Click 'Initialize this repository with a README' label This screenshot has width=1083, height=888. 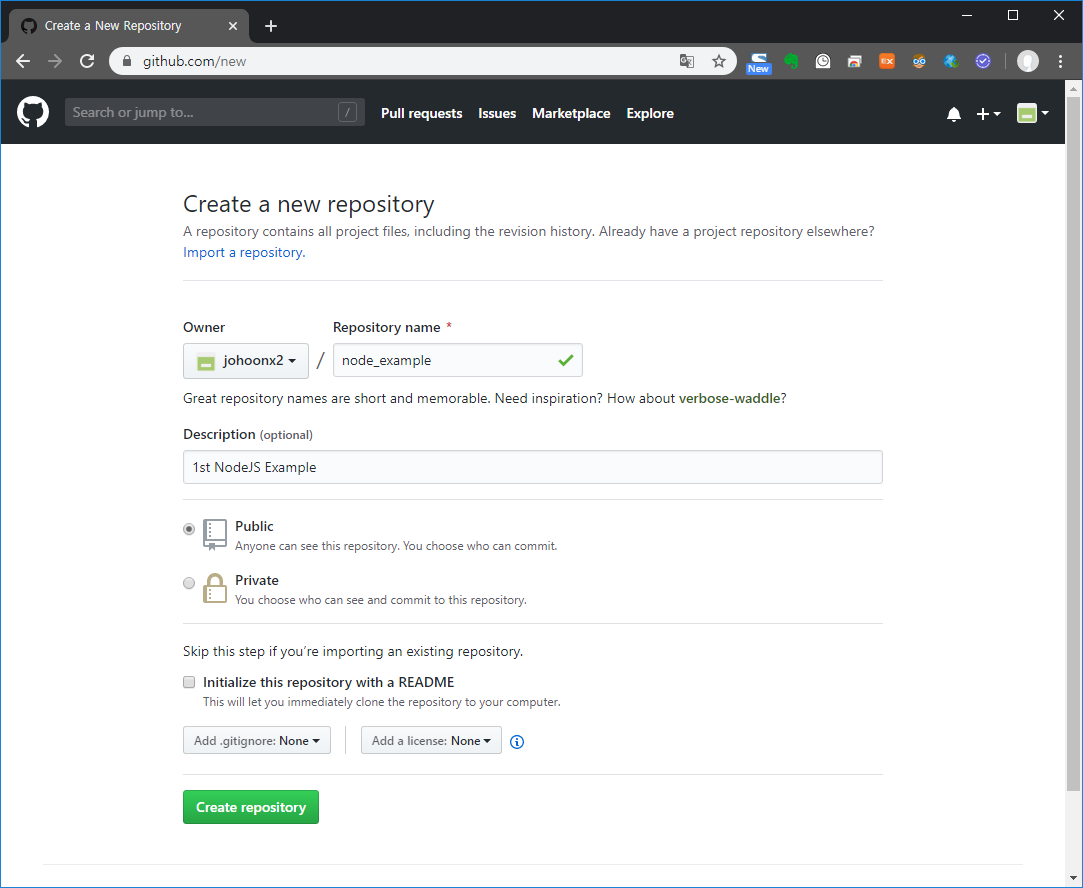click(328, 682)
